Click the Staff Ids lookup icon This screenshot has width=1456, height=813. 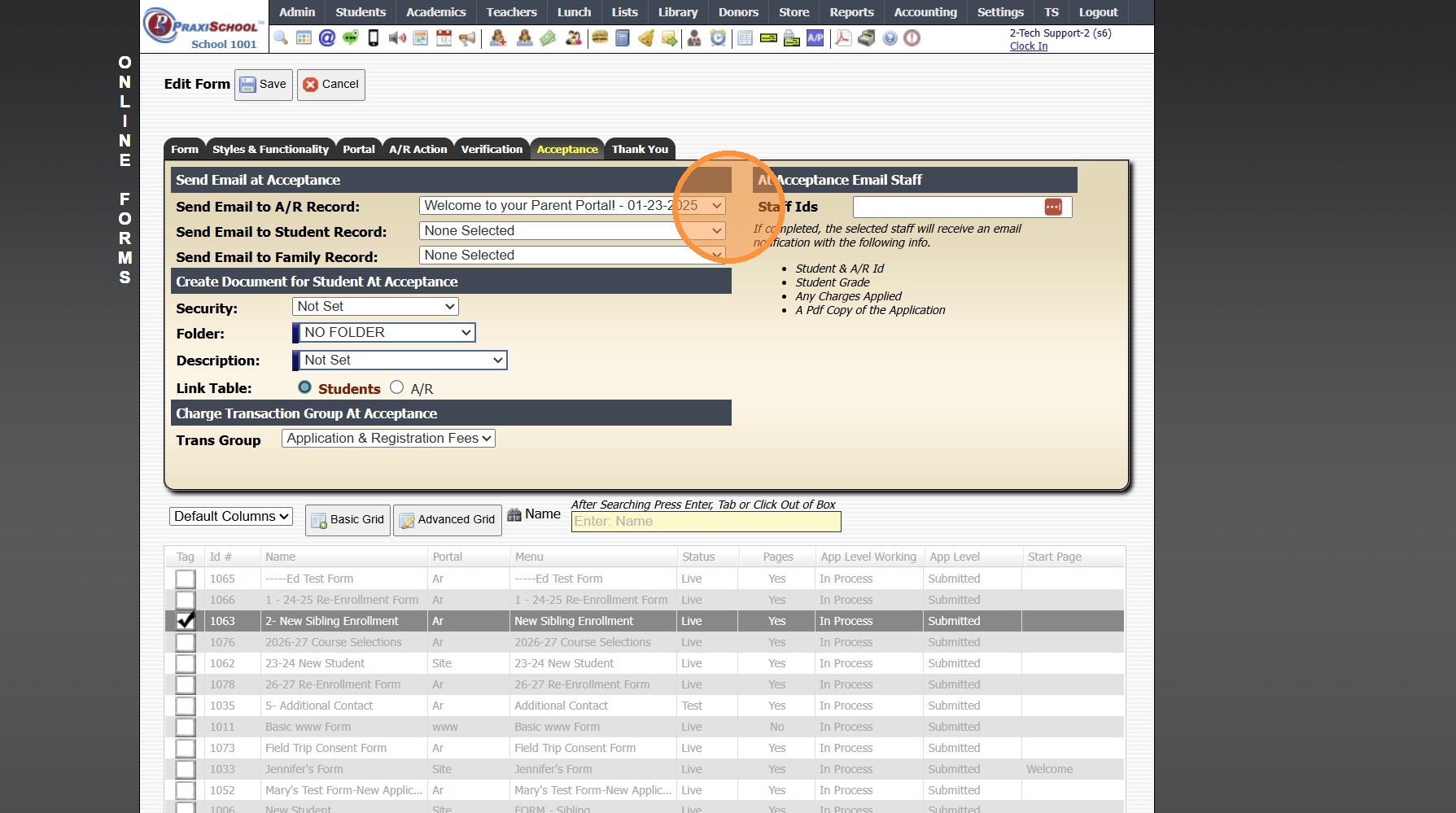1053,207
